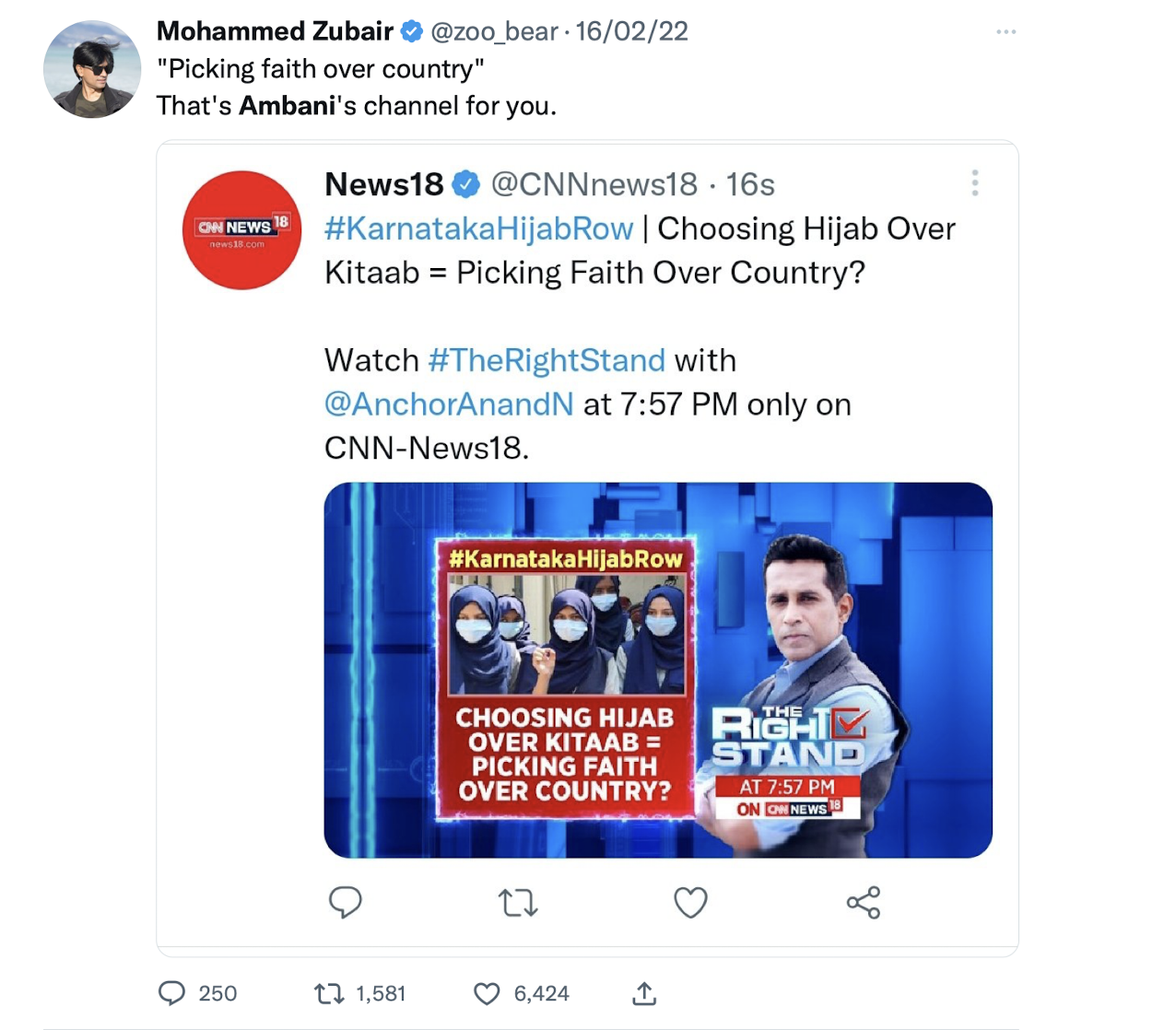
Task: Open vertical dots menu on News18 tweet
Action: point(974,183)
